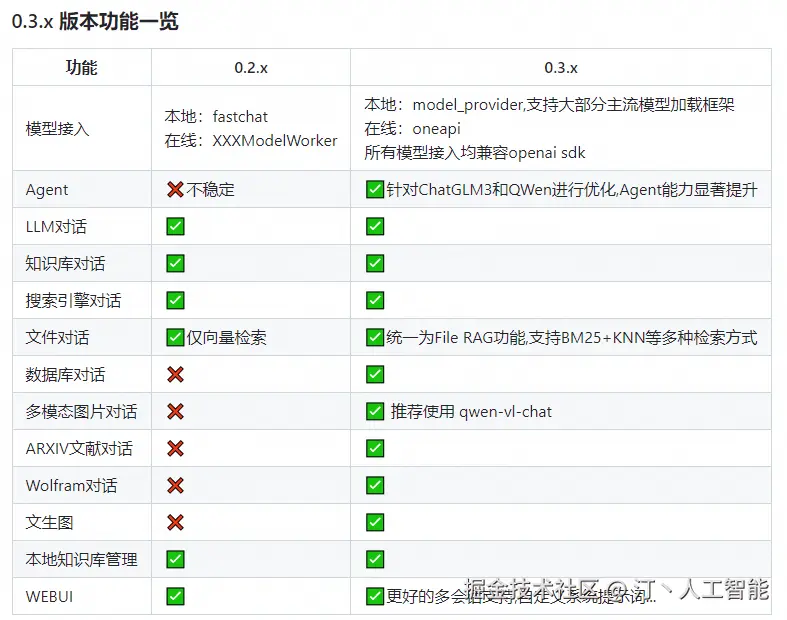The image size is (787, 620).
Task: Click the 0.3.x 版本功能一览 heading
Action: click(95, 22)
